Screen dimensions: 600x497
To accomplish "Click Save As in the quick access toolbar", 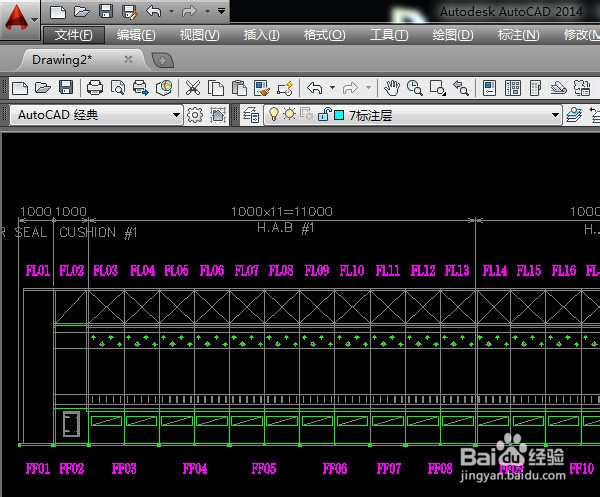I will coord(130,12).
